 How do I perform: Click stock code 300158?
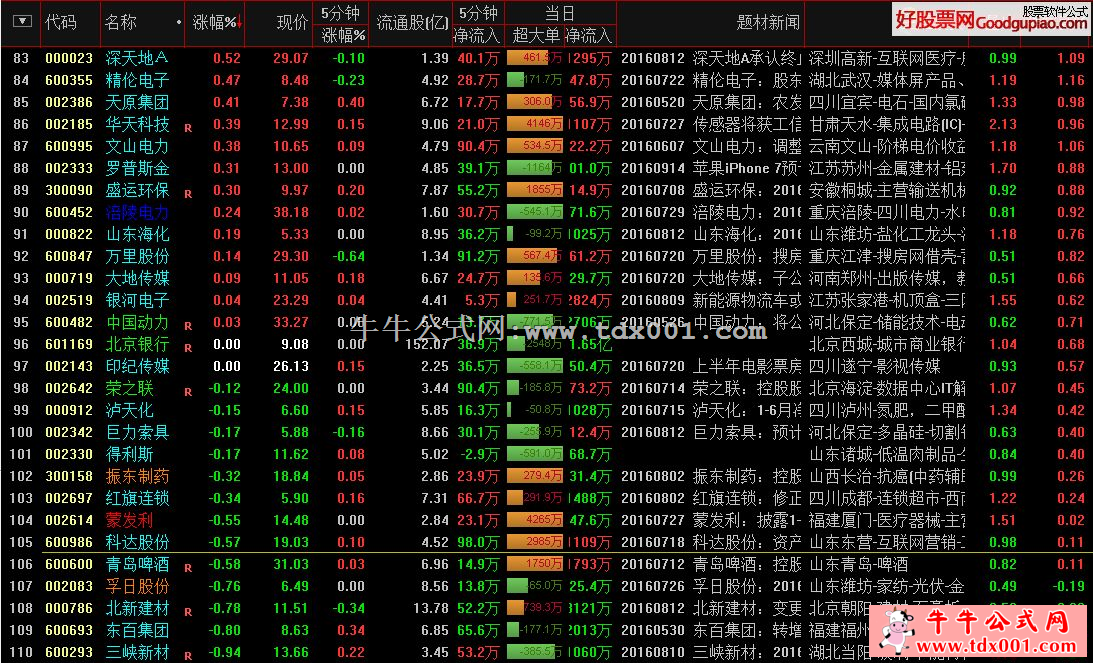point(69,476)
